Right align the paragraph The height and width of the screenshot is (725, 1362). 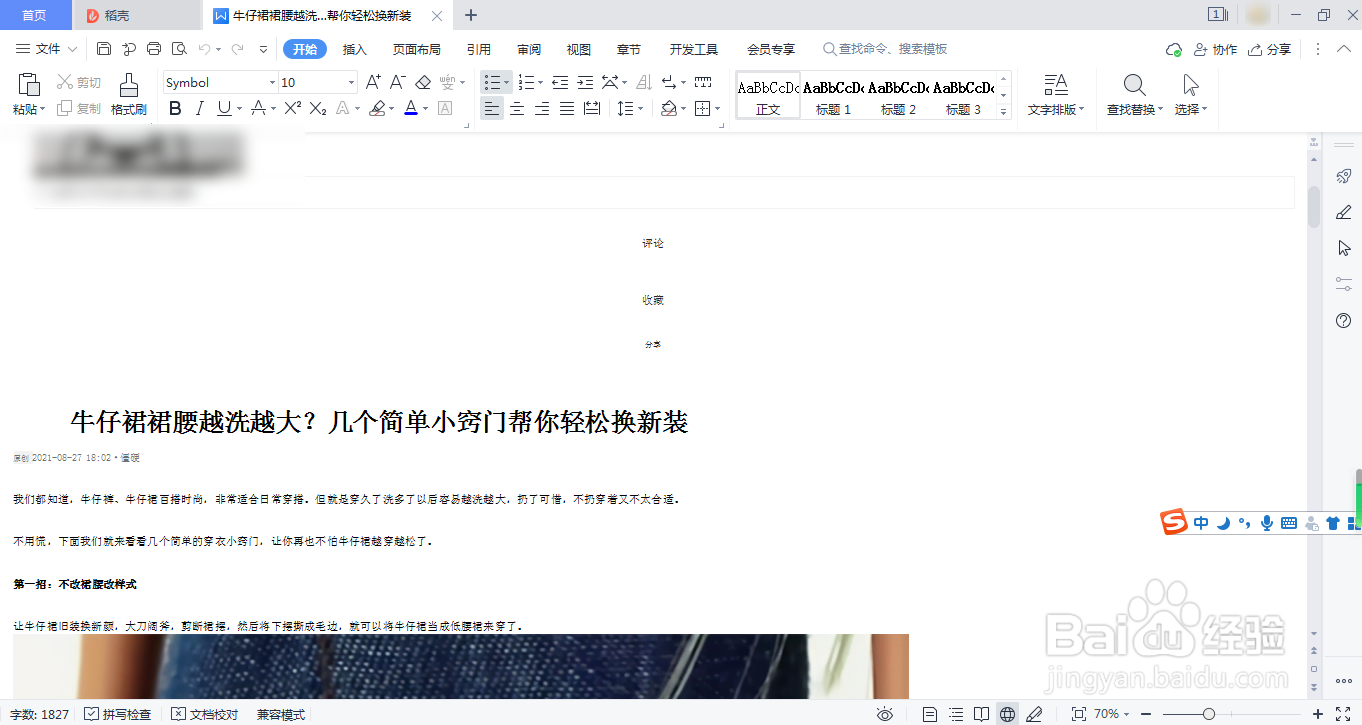[x=542, y=108]
